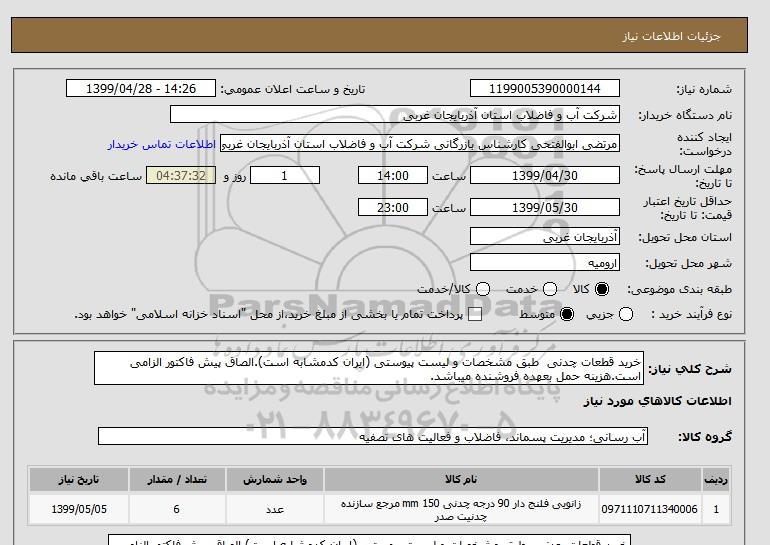Click response deadline date 1399/04/30
Viewport: 770px width, 545px height.
pyautogui.click(x=545, y=175)
